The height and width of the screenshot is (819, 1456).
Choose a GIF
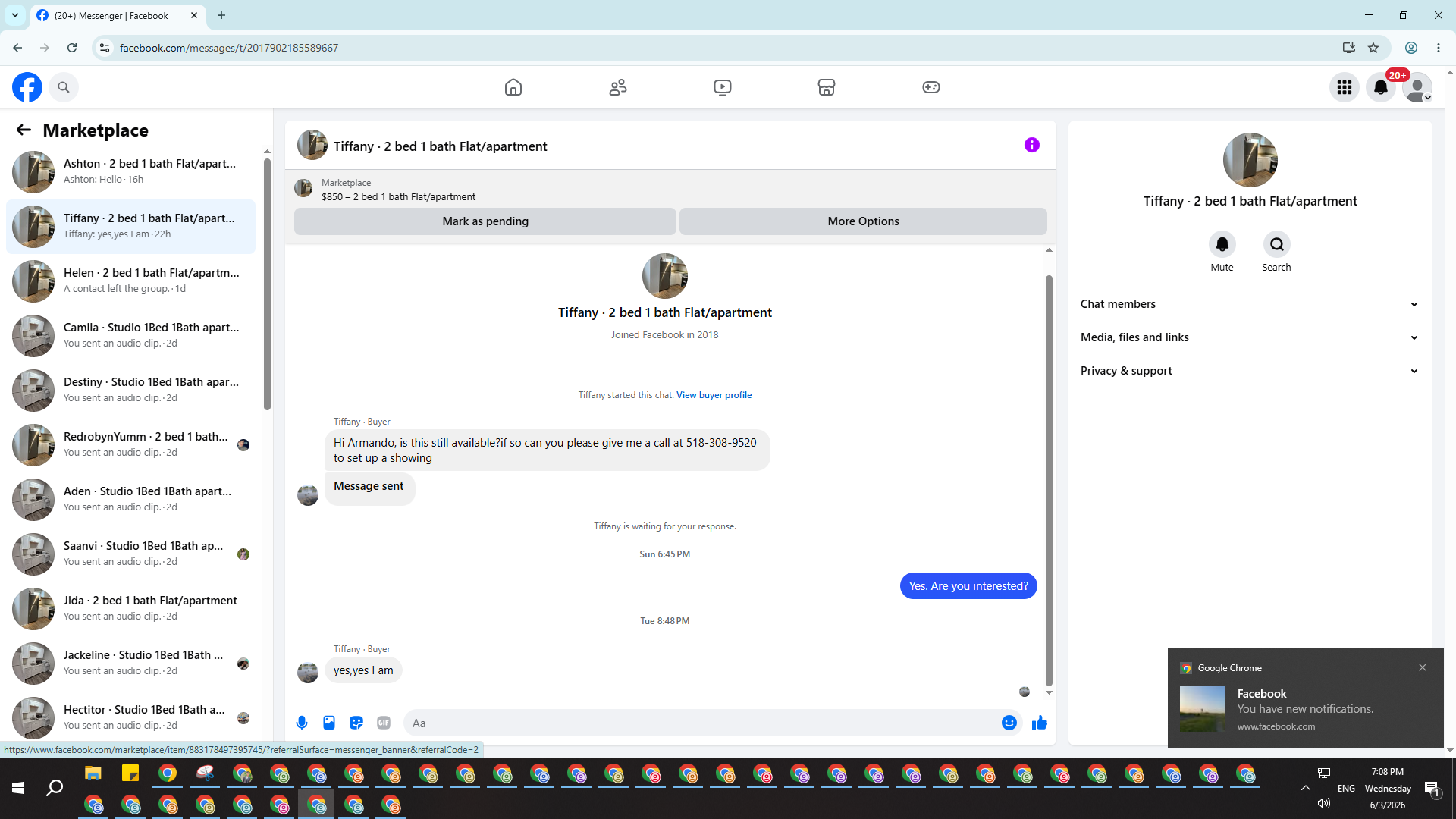pos(384,723)
